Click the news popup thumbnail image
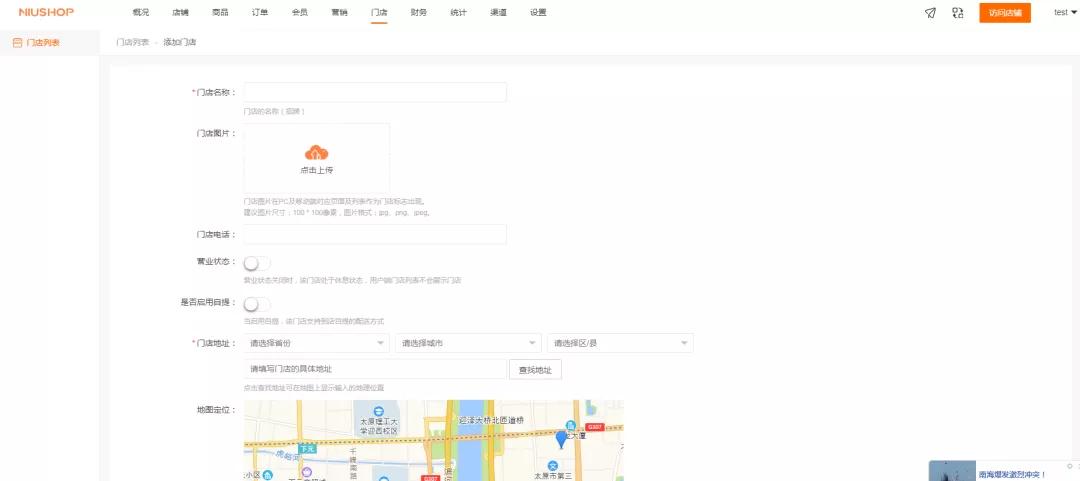 953,471
